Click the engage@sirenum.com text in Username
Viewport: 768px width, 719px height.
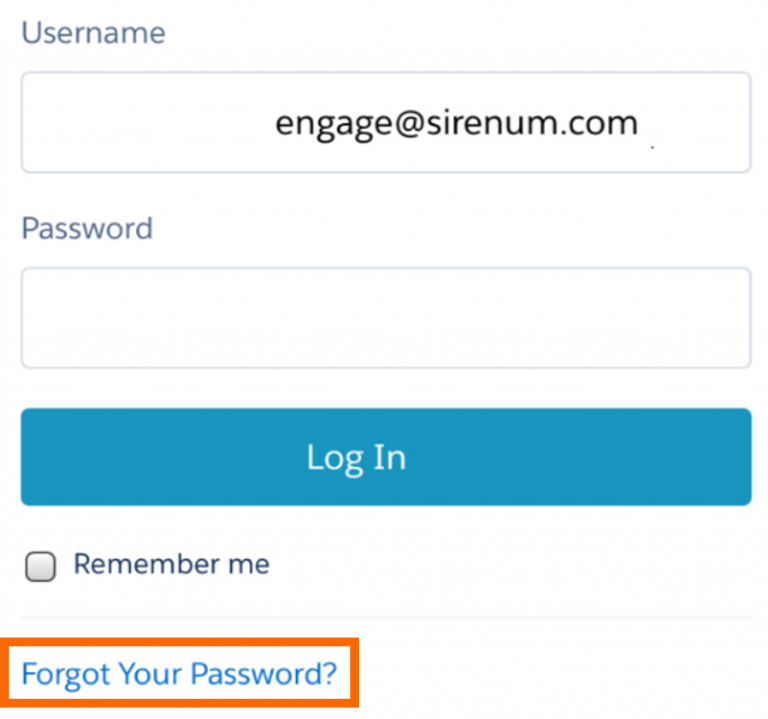pos(456,123)
